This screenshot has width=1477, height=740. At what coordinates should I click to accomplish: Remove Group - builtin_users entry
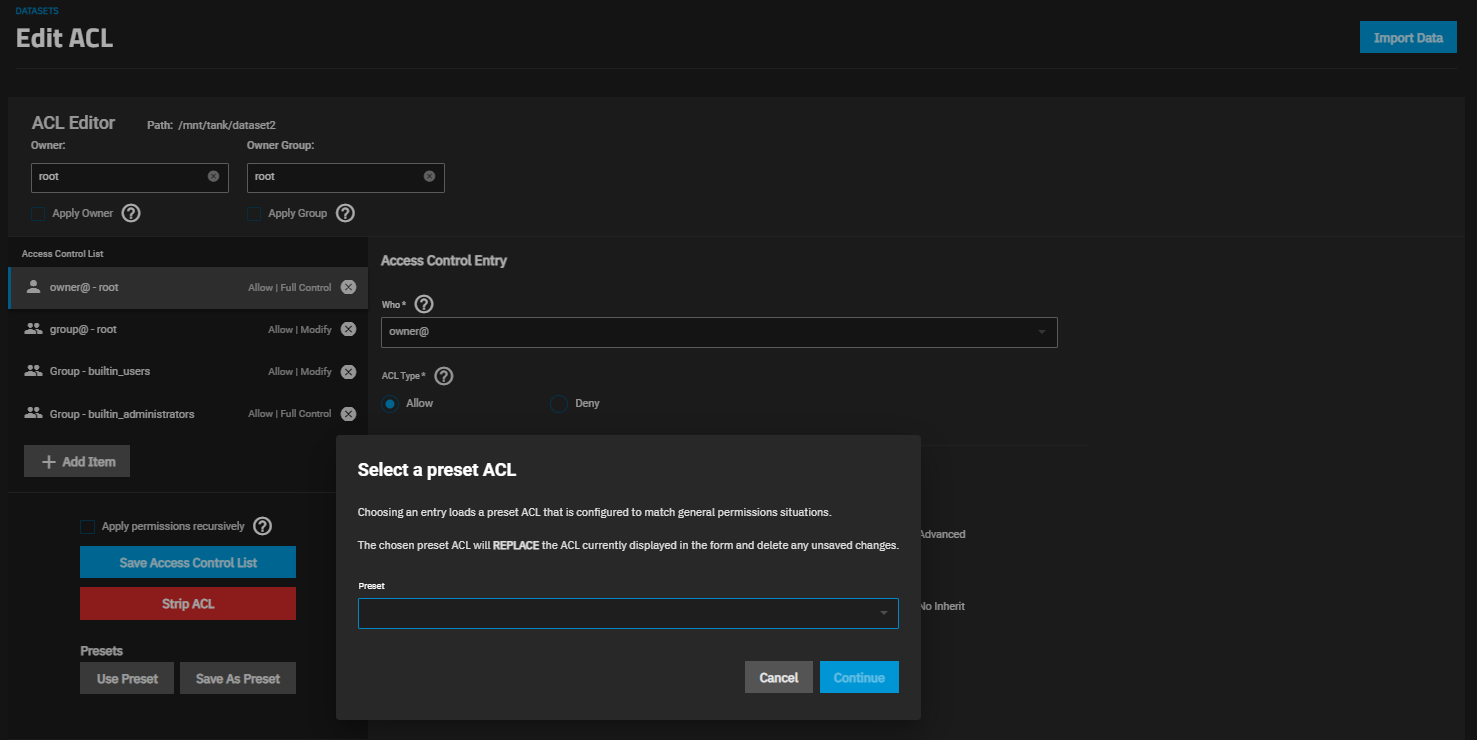tap(348, 371)
